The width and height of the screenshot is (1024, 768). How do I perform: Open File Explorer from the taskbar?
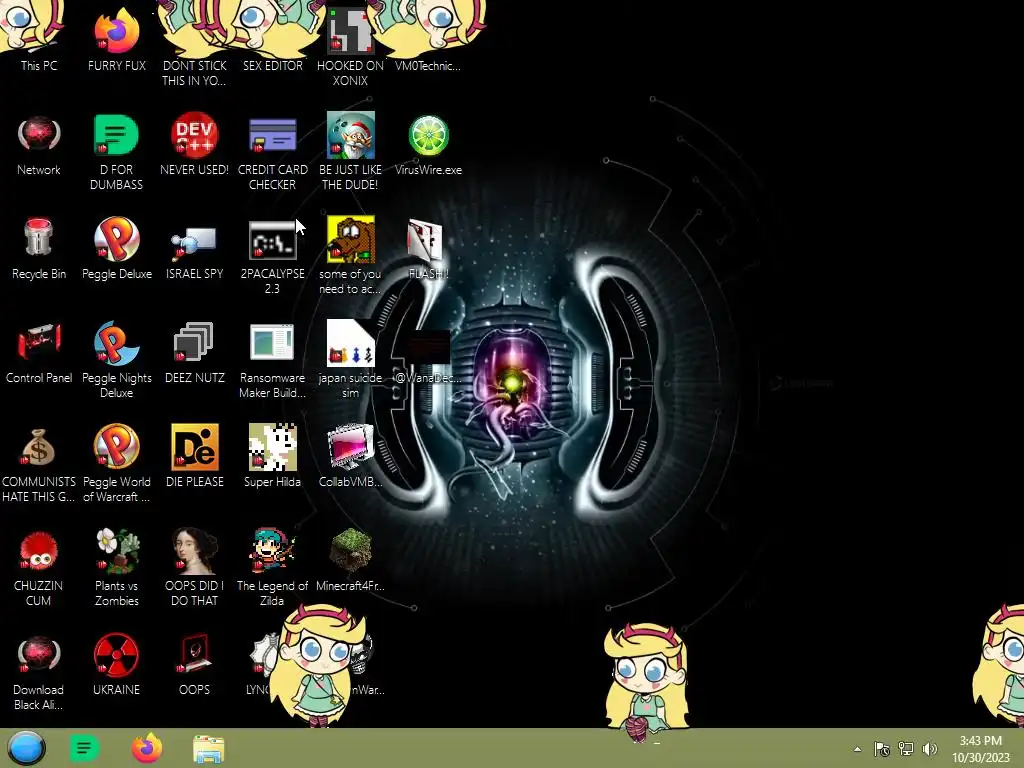coord(208,749)
